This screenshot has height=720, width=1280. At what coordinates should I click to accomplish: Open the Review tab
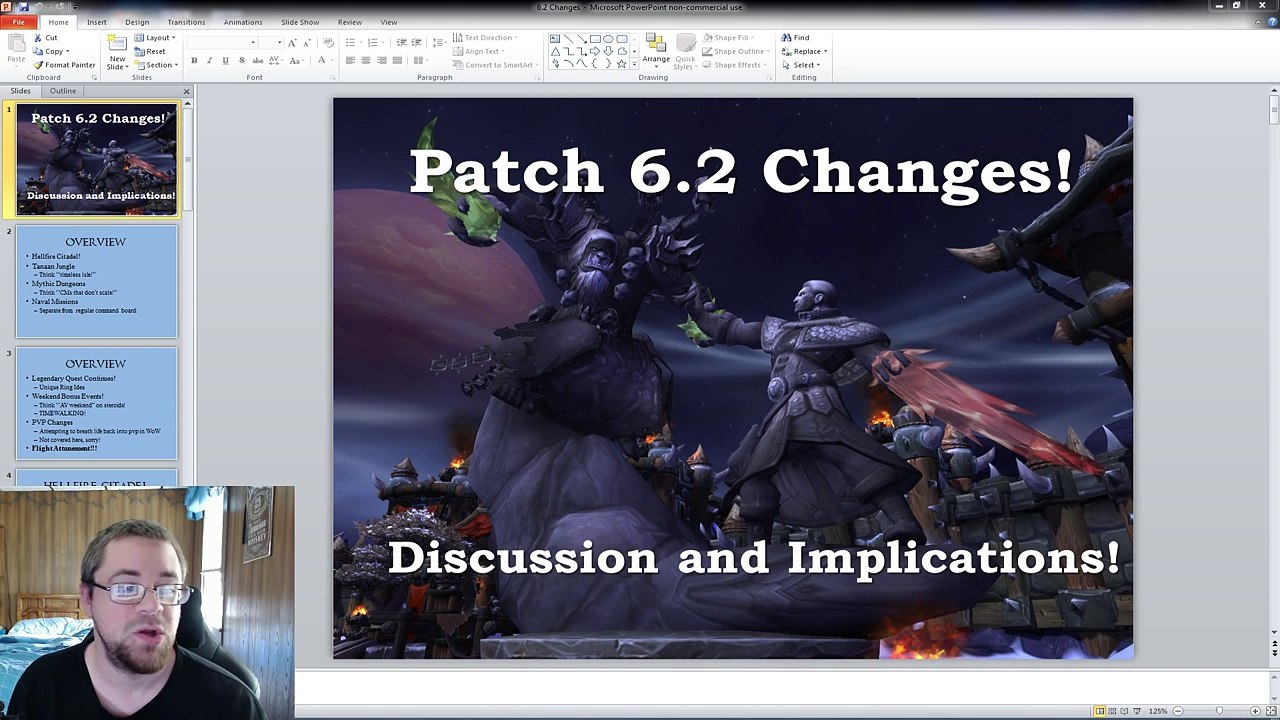click(350, 22)
